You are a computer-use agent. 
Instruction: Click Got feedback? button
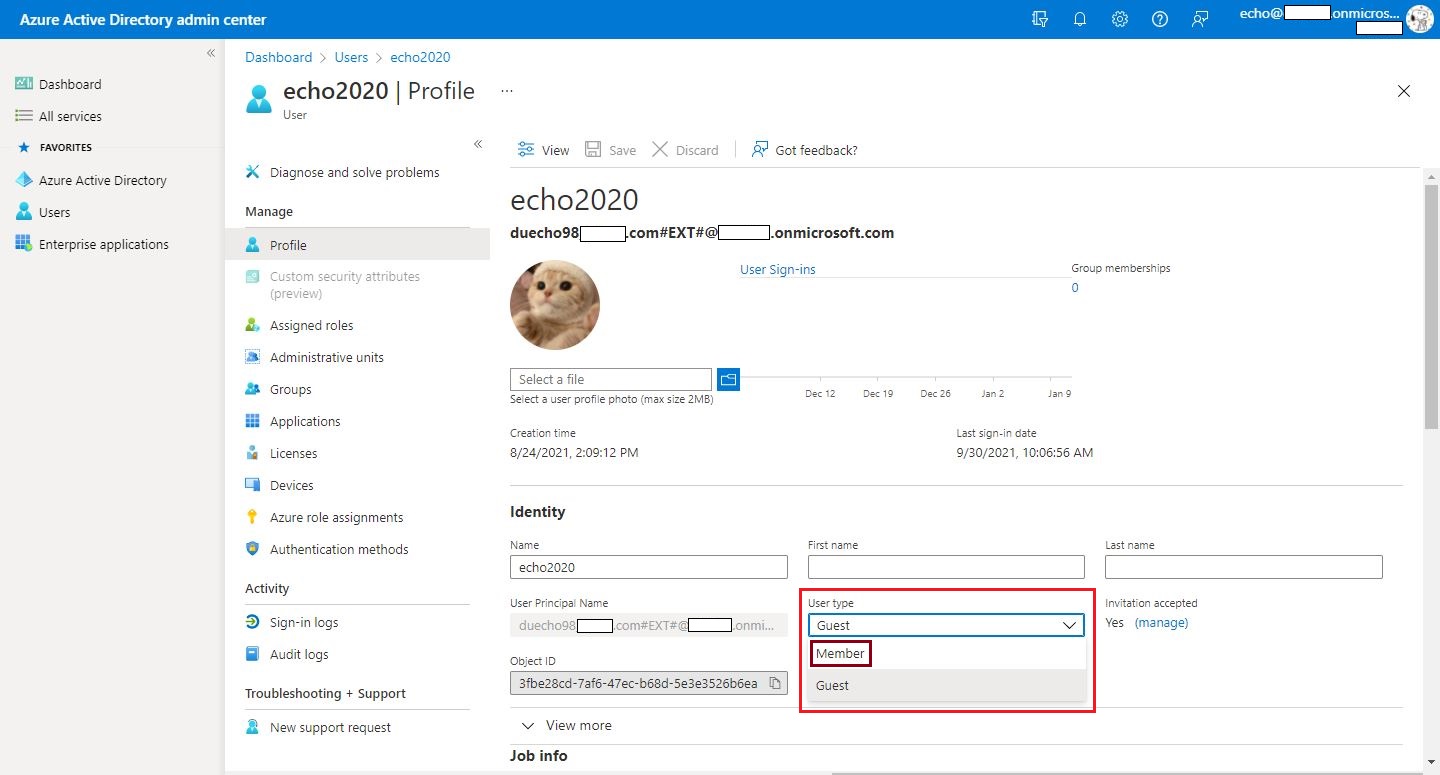(x=805, y=150)
